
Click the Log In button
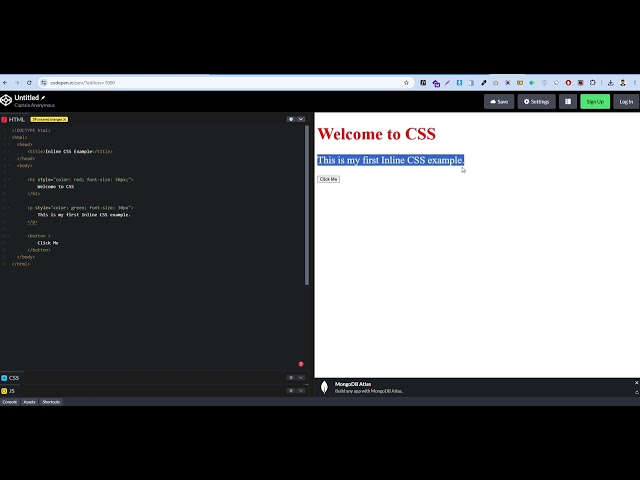626,102
